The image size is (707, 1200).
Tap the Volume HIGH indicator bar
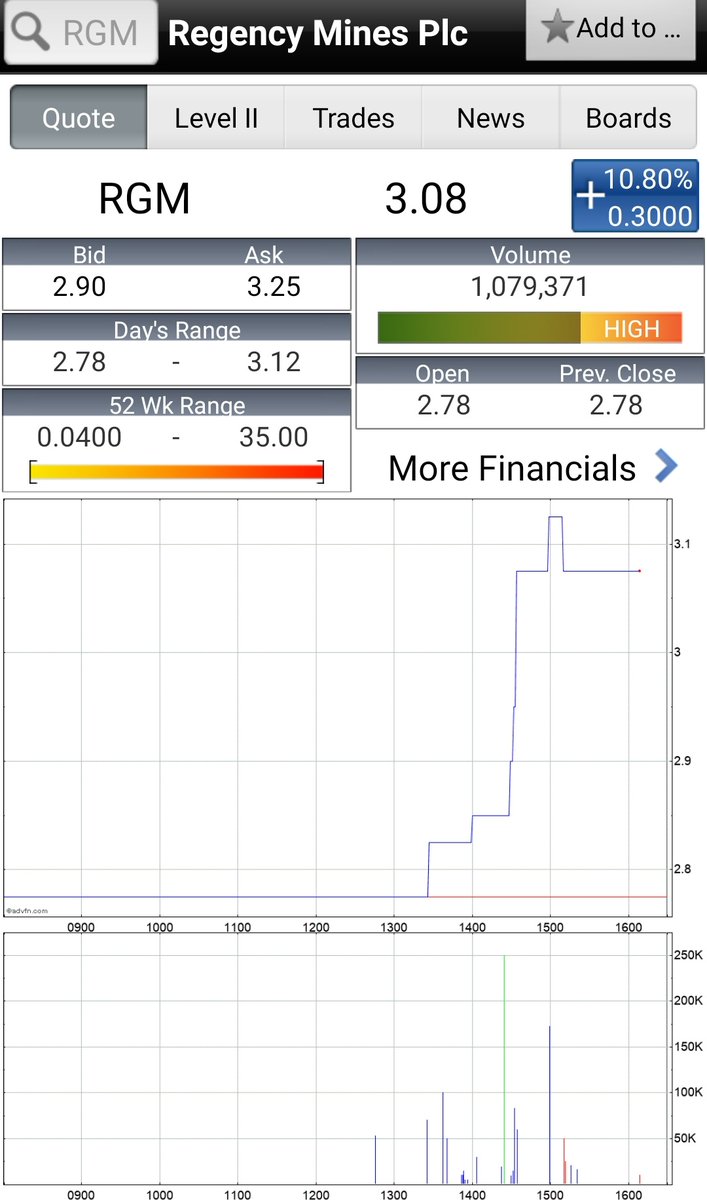(530, 328)
